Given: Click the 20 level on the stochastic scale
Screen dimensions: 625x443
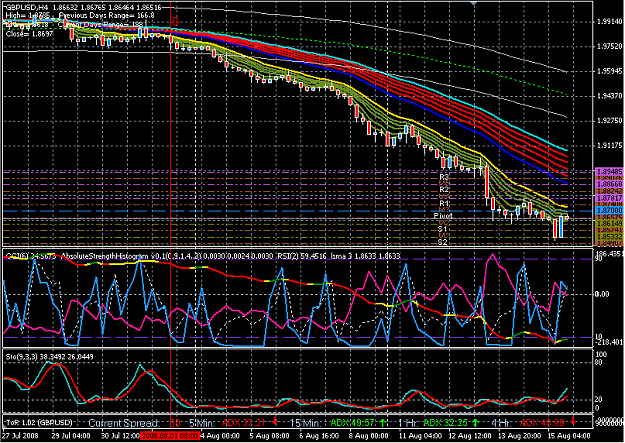Looking at the screenshot, I should tap(599, 400).
